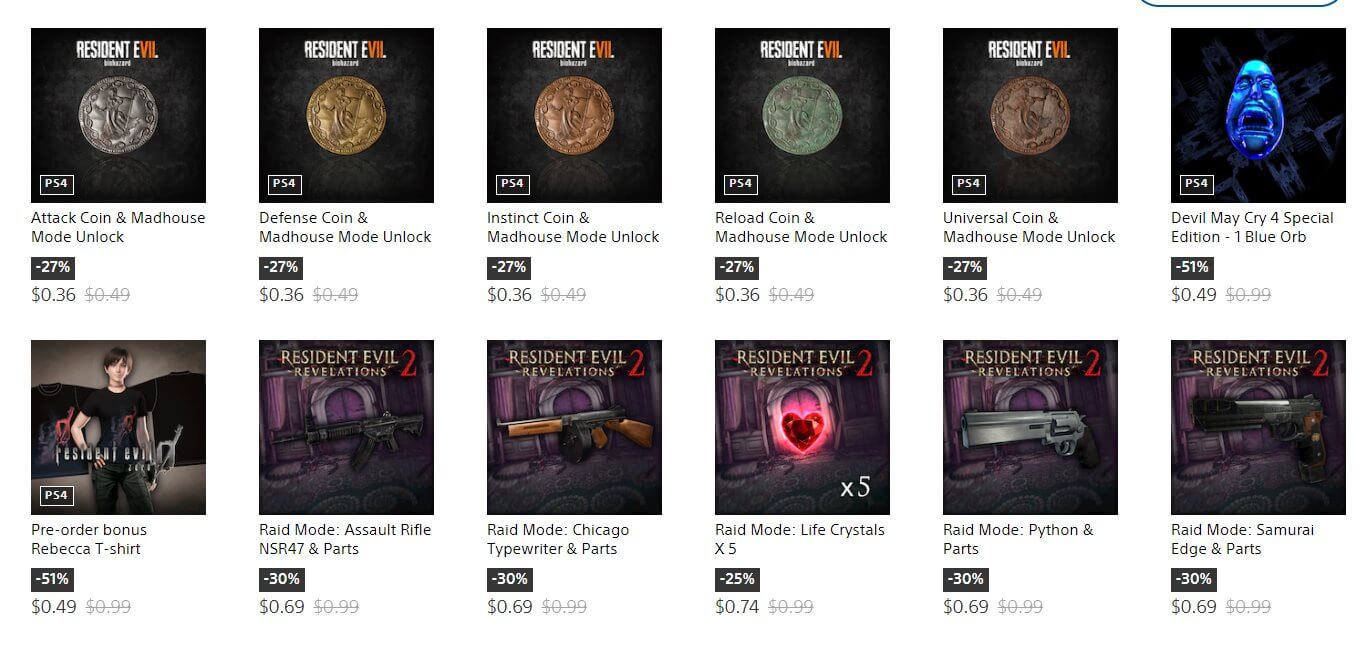Open Devil May Cry 4 Blue Orb title
The image size is (1364, 645).
pos(1252,227)
